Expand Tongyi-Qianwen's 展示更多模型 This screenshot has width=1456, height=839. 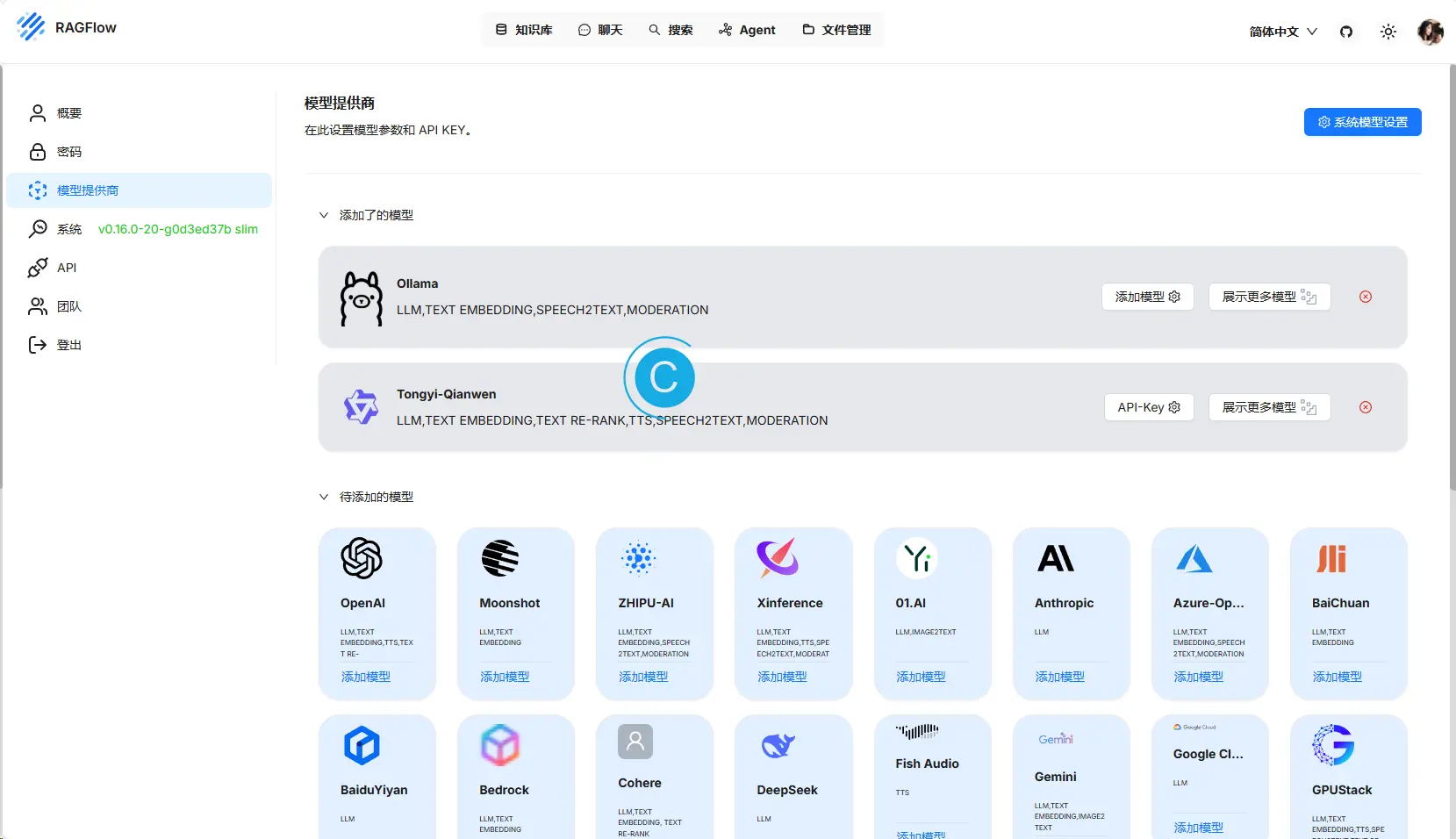[x=1269, y=407]
